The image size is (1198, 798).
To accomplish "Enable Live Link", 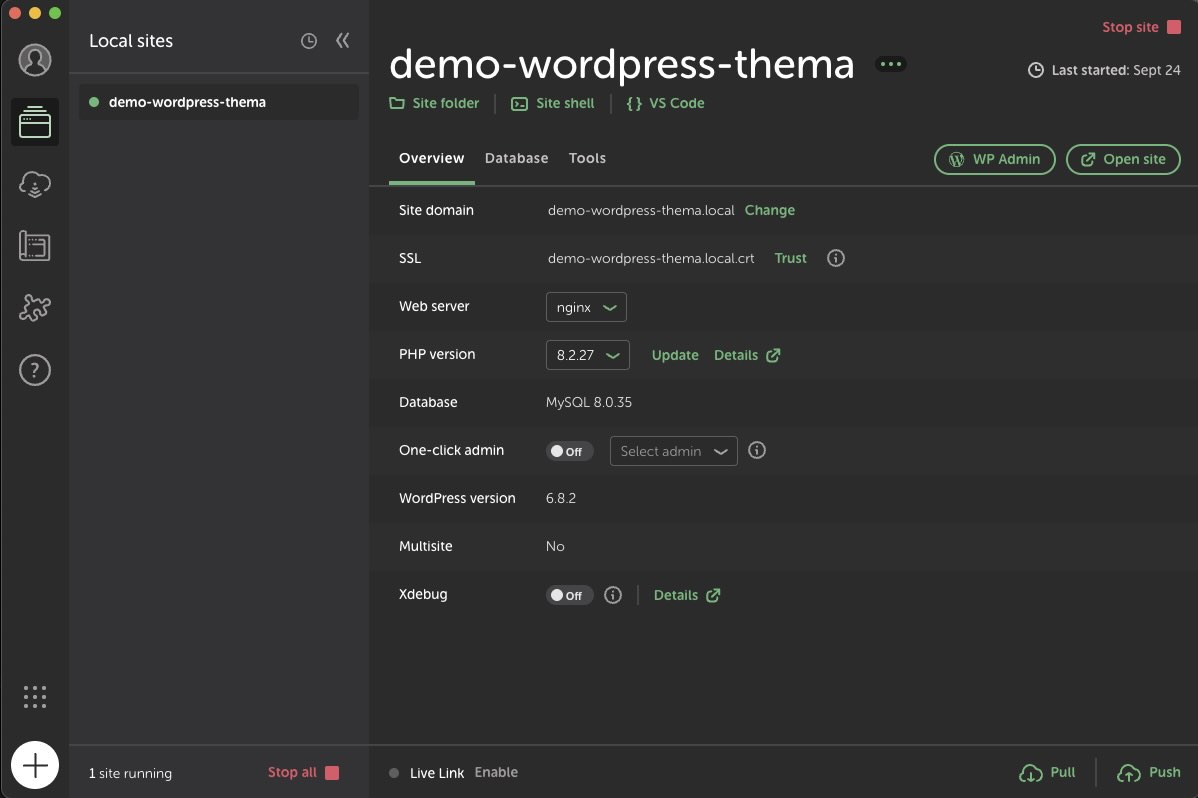I will (496, 772).
